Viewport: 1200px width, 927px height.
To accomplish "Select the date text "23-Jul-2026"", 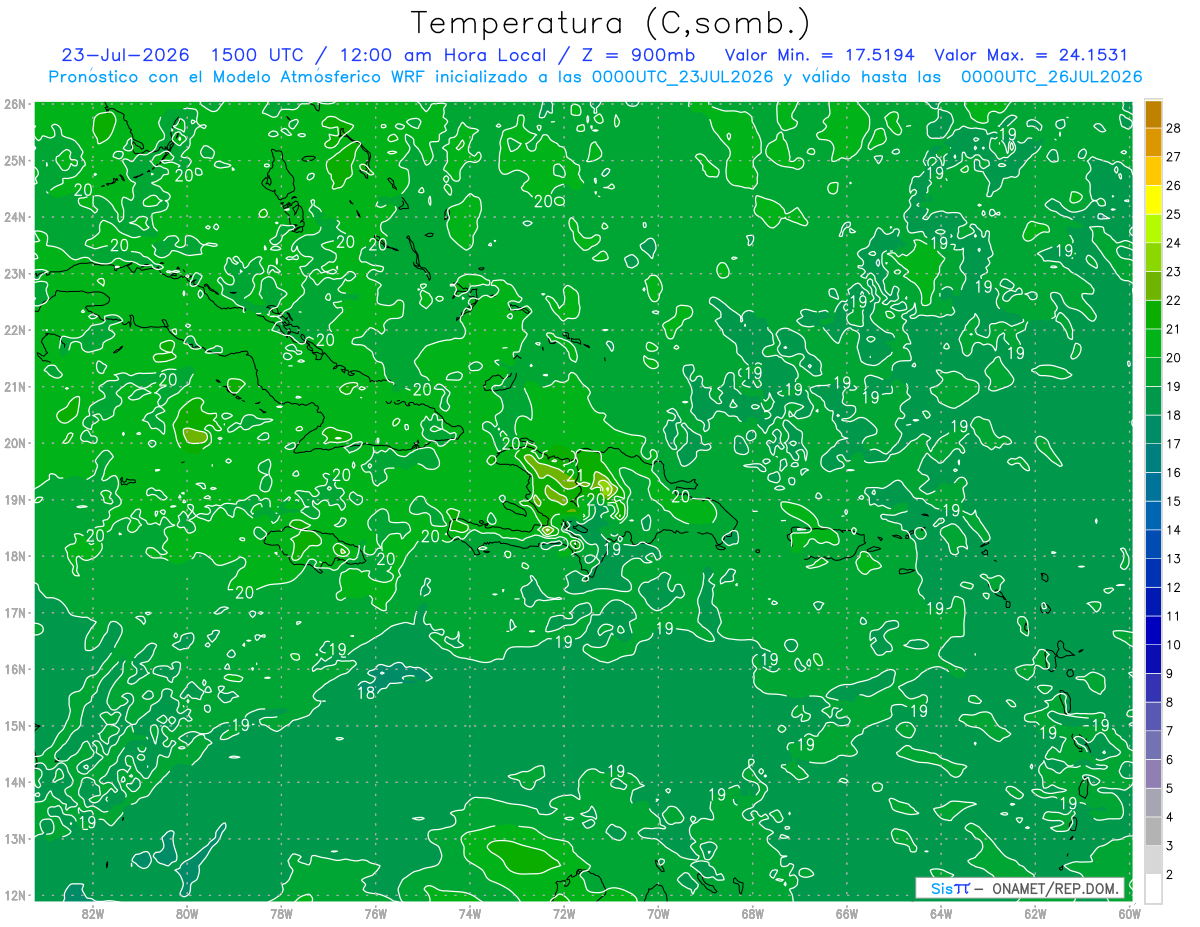I will (x=123, y=55).
